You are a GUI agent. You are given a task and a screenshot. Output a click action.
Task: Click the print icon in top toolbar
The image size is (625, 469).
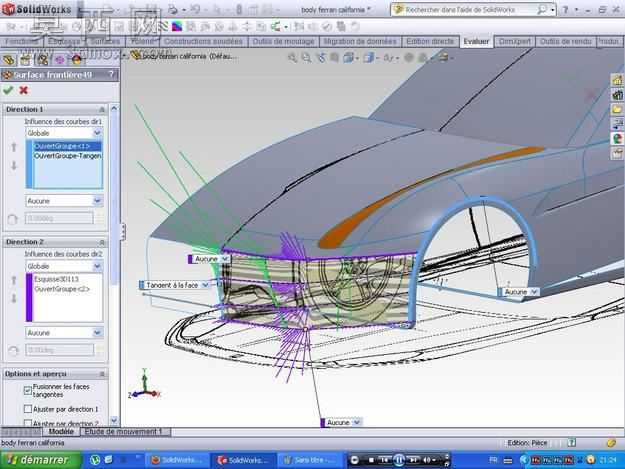tap(173, 9)
